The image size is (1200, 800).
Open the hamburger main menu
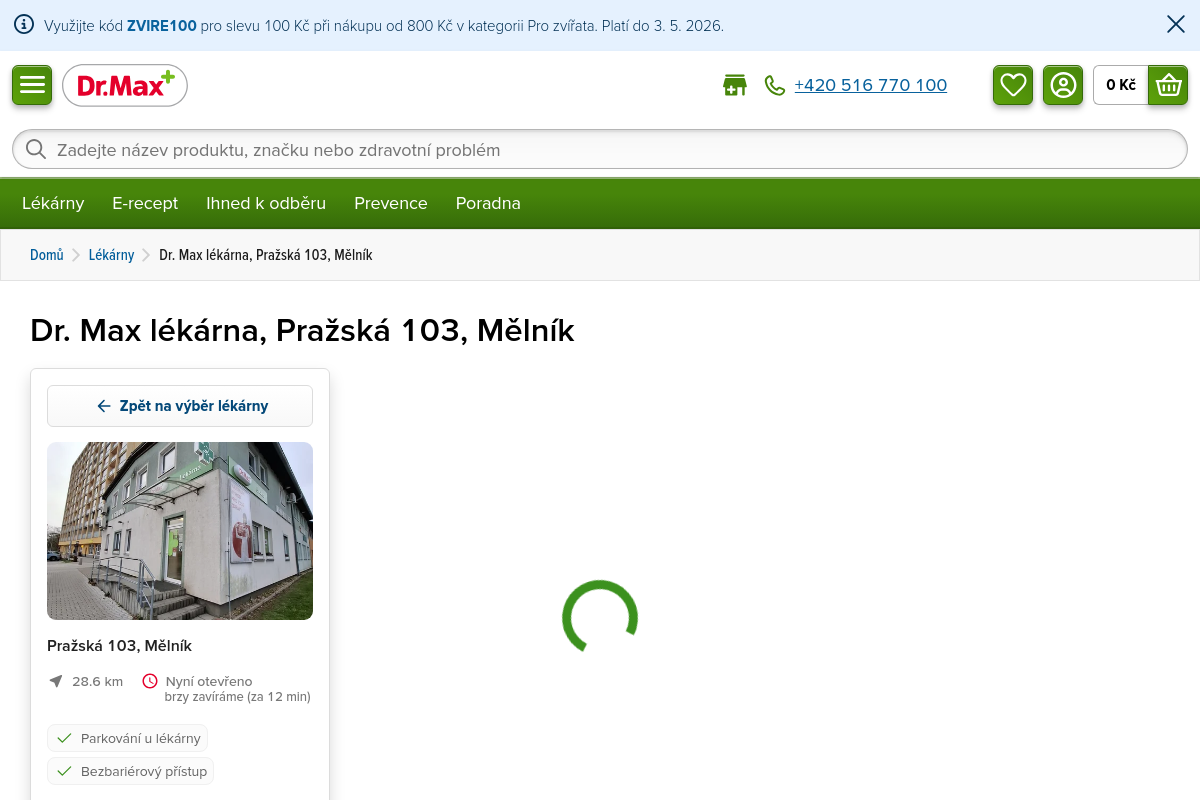click(32, 85)
